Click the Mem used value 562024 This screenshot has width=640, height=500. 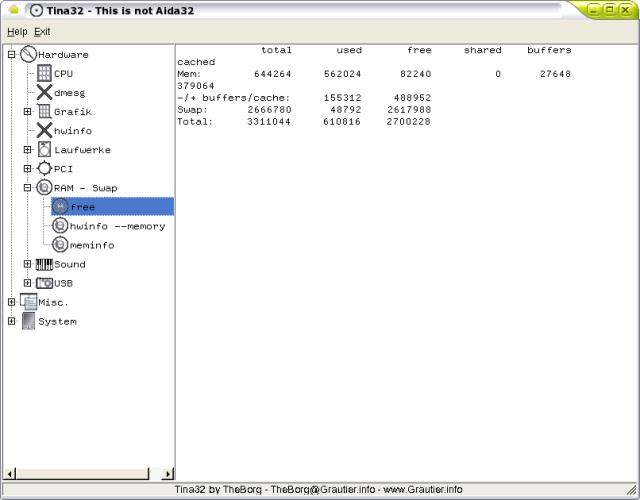(342, 74)
